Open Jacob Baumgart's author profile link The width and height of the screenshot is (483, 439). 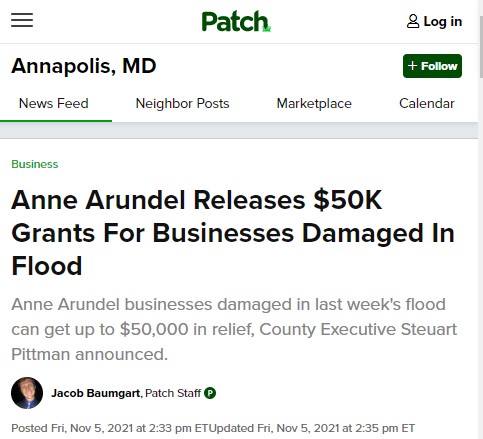pos(96,393)
